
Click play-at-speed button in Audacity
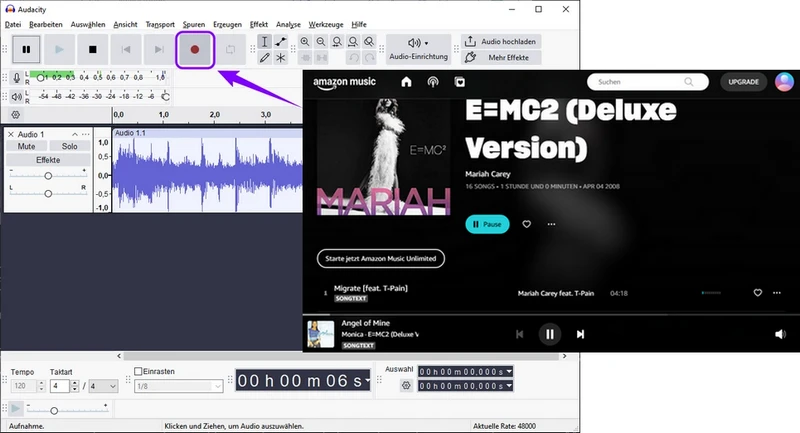point(16,409)
